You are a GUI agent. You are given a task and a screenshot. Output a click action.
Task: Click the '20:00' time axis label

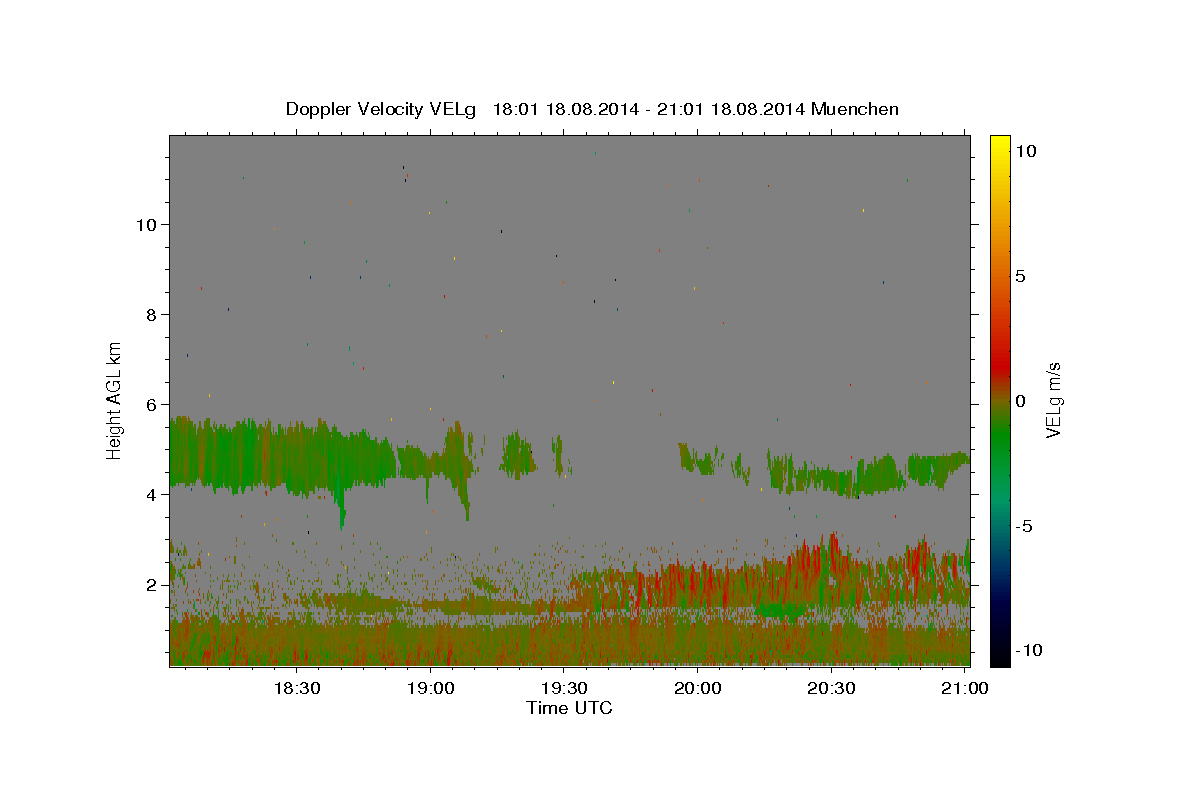(697, 688)
